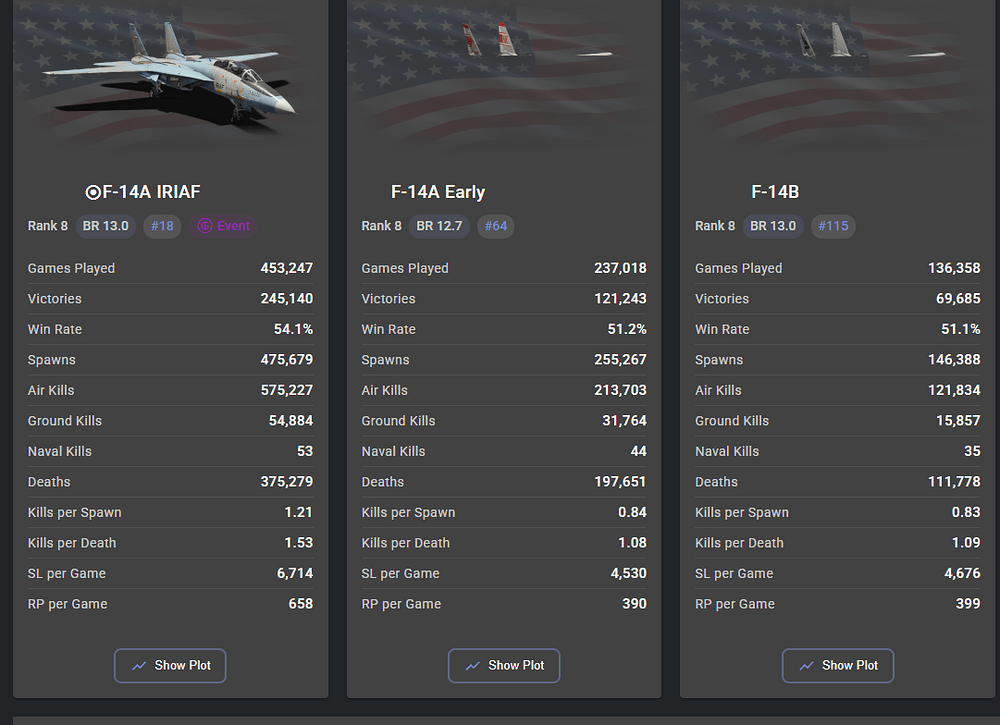Click the purple Event badge icon
The image size is (1000, 725).
pos(205,226)
